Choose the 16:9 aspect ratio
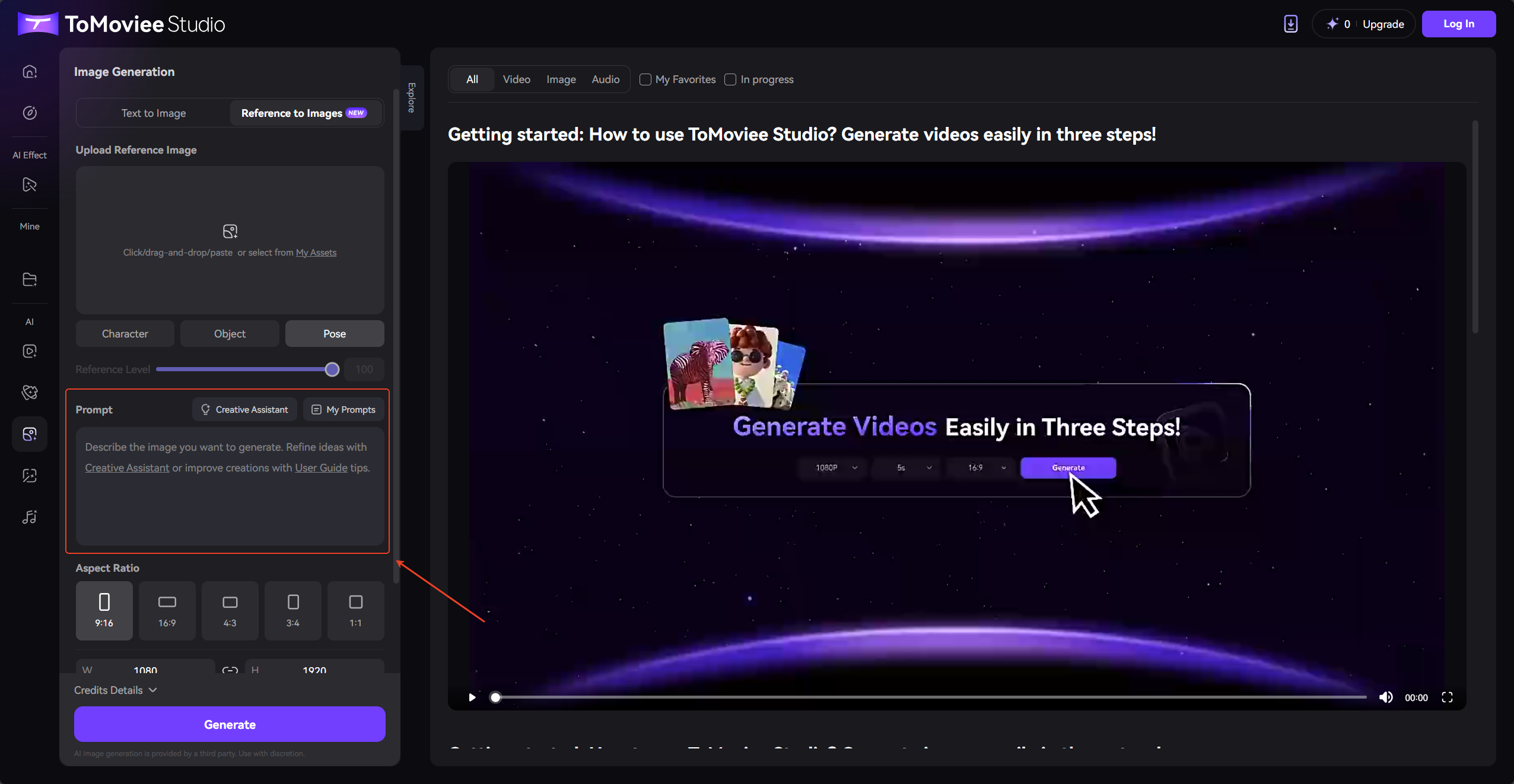Viewport: 1514px width, 784px height. pos(167,610)
